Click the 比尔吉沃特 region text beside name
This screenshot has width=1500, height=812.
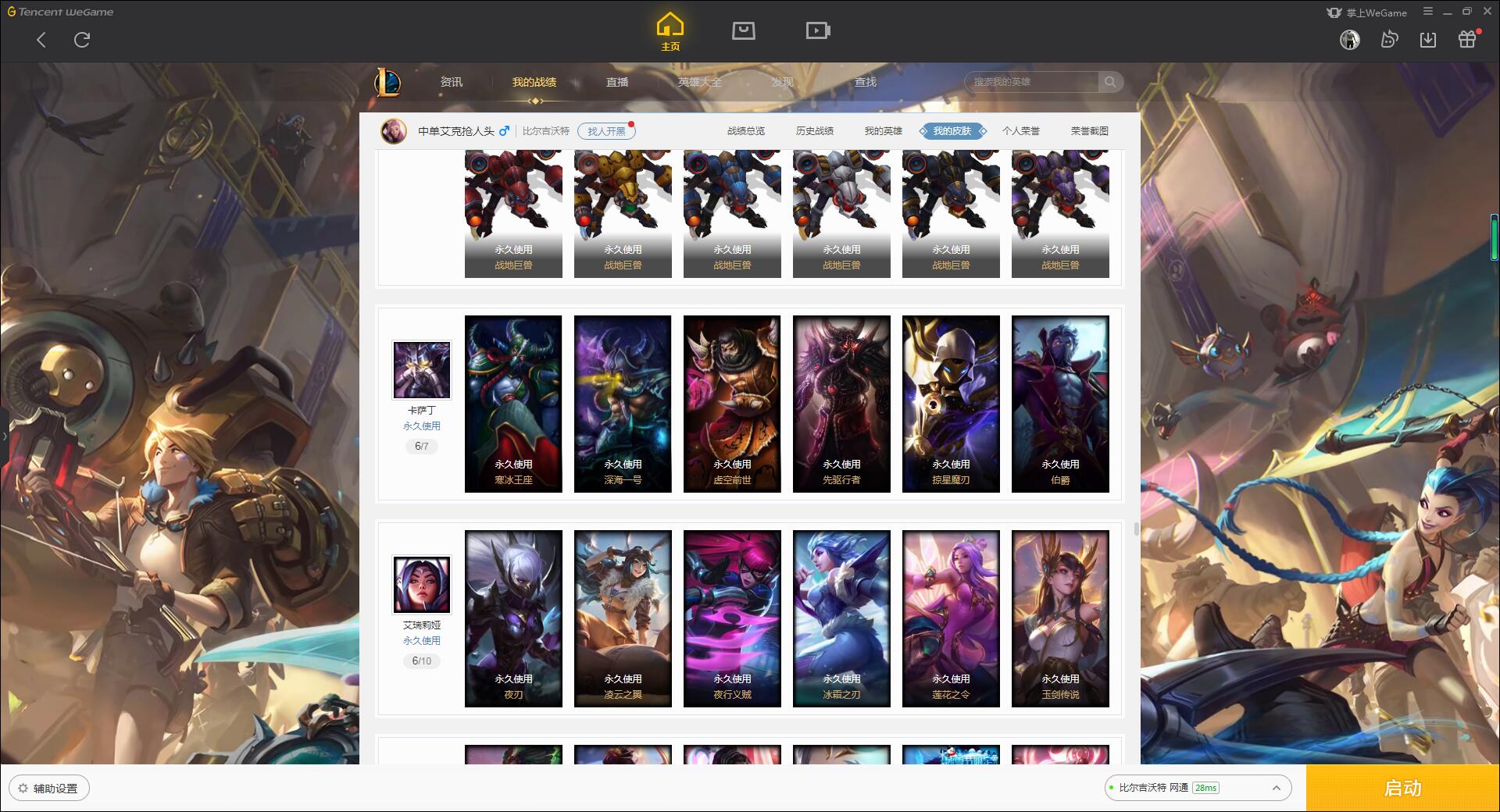pyautogui.click(x=546, y=131)
